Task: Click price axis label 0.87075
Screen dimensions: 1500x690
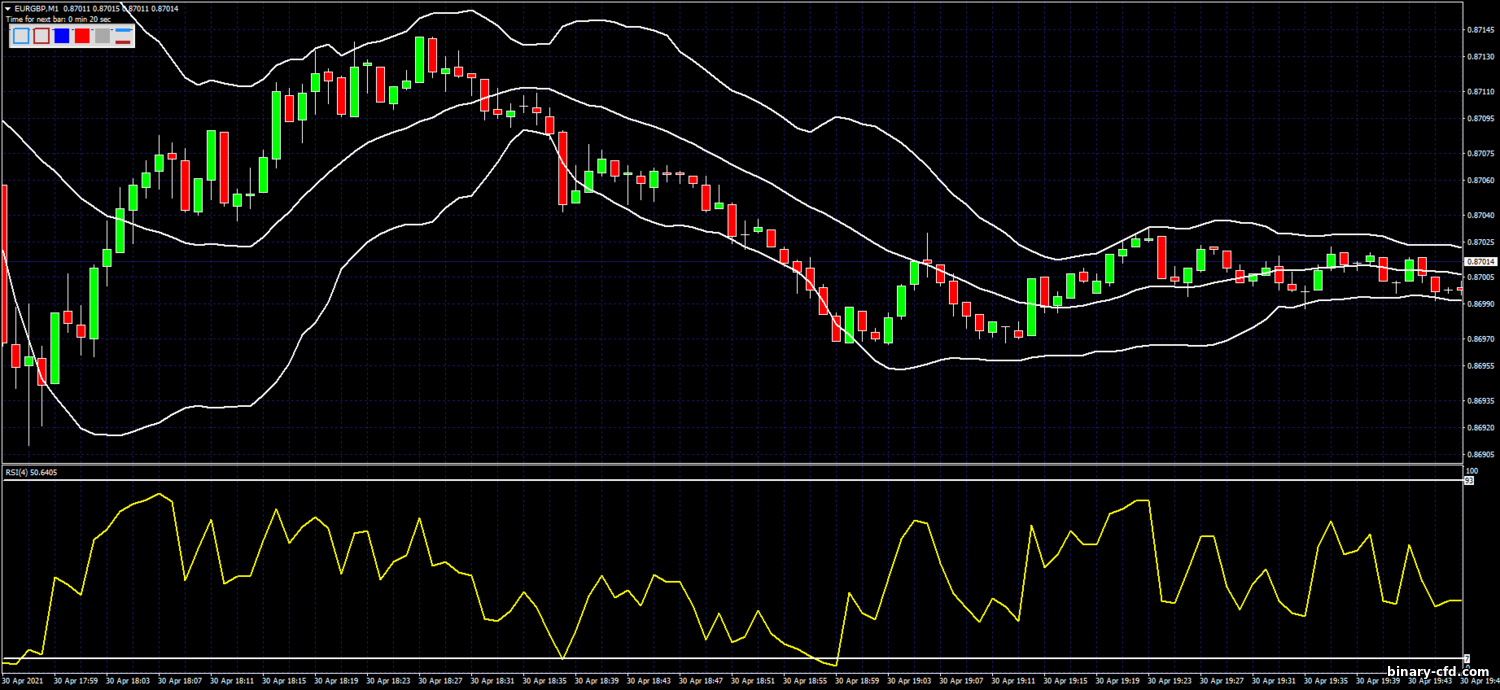Action: point(1480,153)
